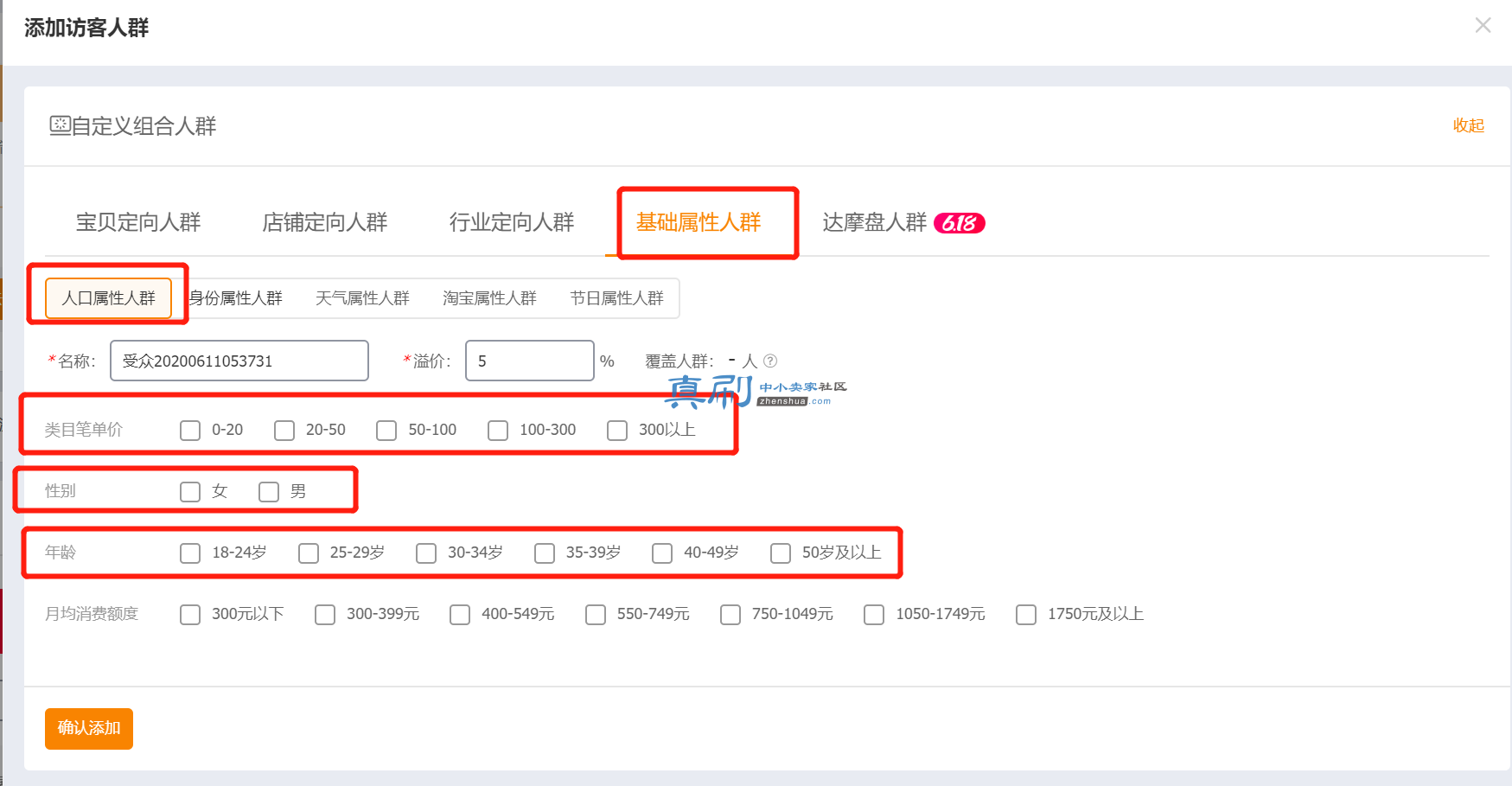Select the 节日属性人群 sub-tab
This screenshot has width=1512, height=786.
point(616,298)
